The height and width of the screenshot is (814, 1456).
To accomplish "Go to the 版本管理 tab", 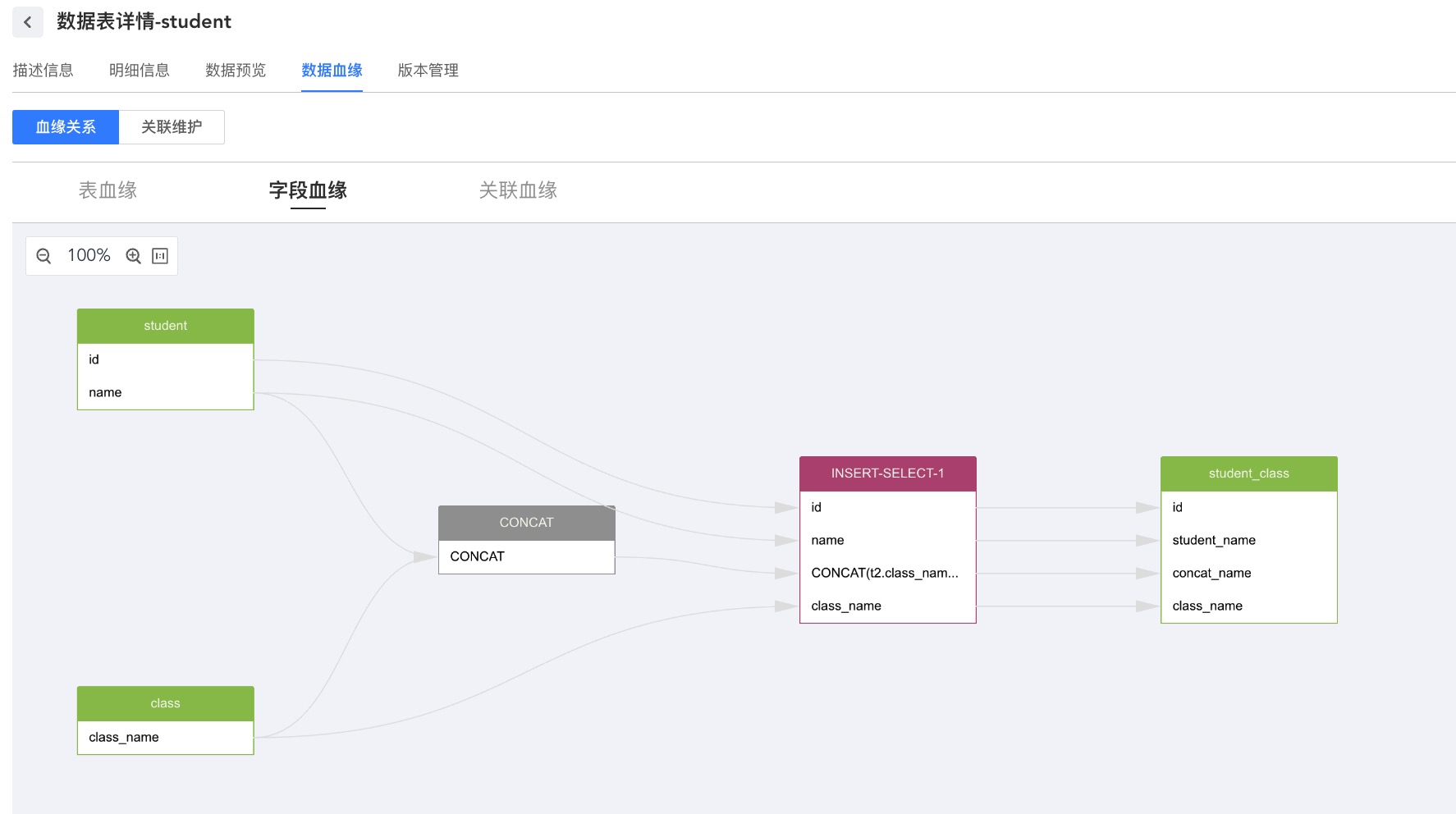I will (x=428, y=71).
